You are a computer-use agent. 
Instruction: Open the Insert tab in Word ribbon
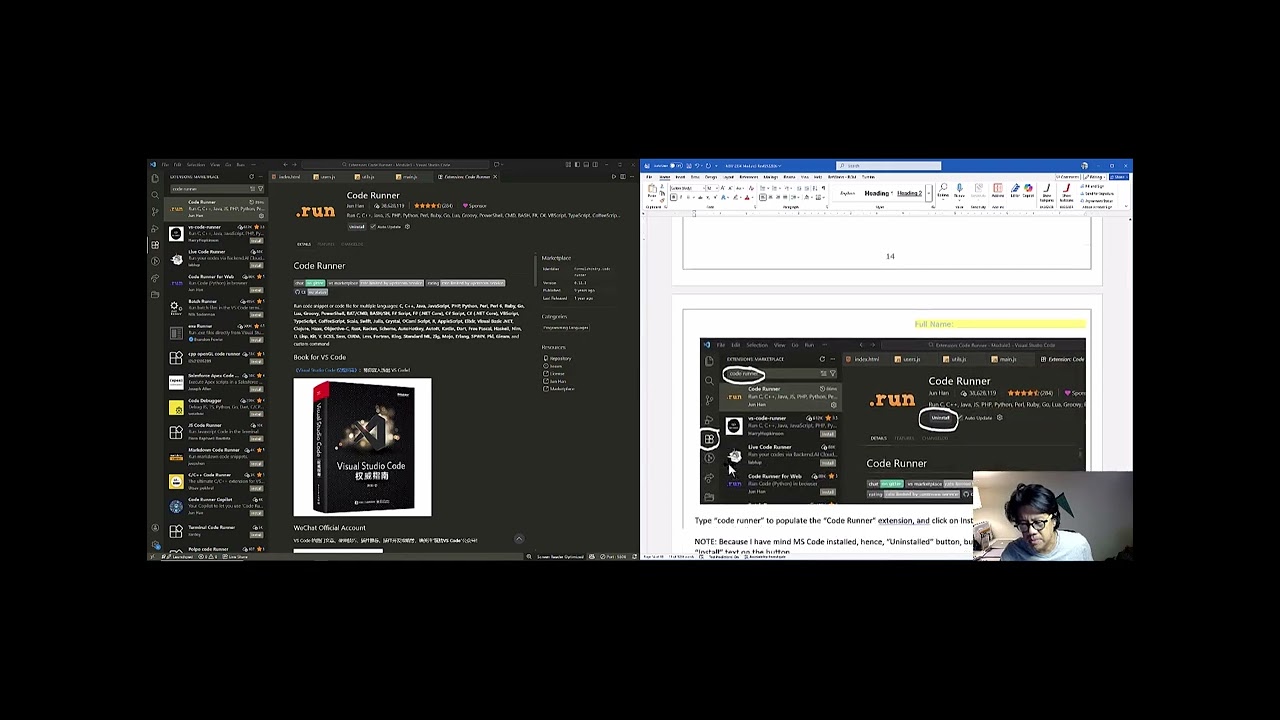coord(680,177)
